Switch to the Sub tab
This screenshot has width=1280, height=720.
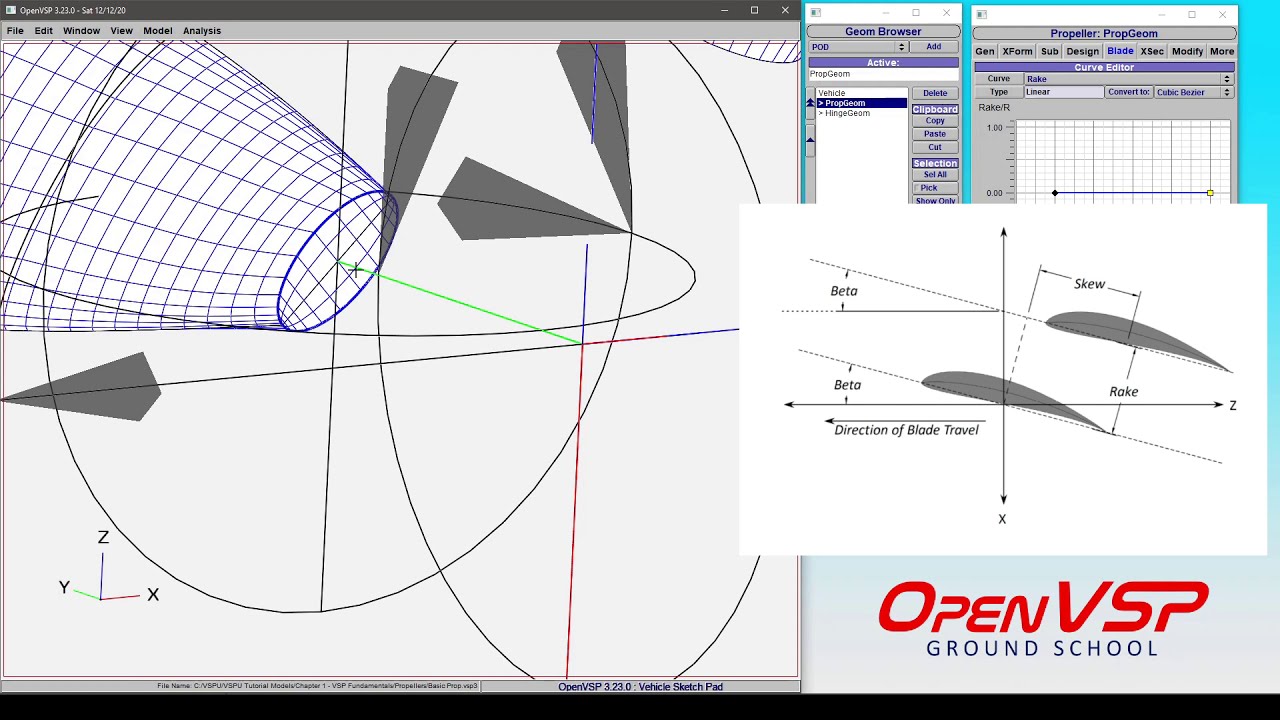[1049, 51]
